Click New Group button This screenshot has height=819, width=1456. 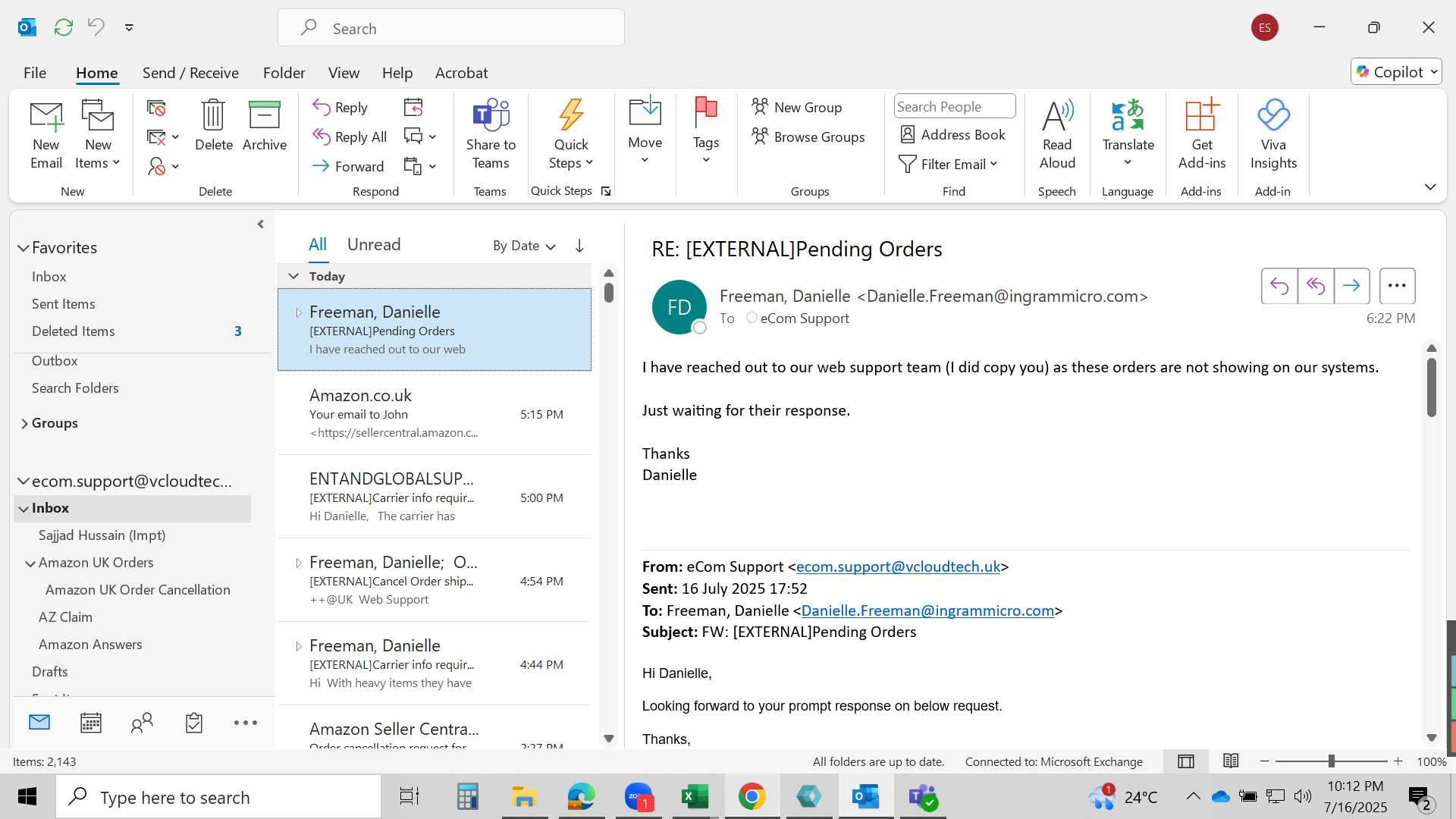pyautogui.click(x=797, y=108)
